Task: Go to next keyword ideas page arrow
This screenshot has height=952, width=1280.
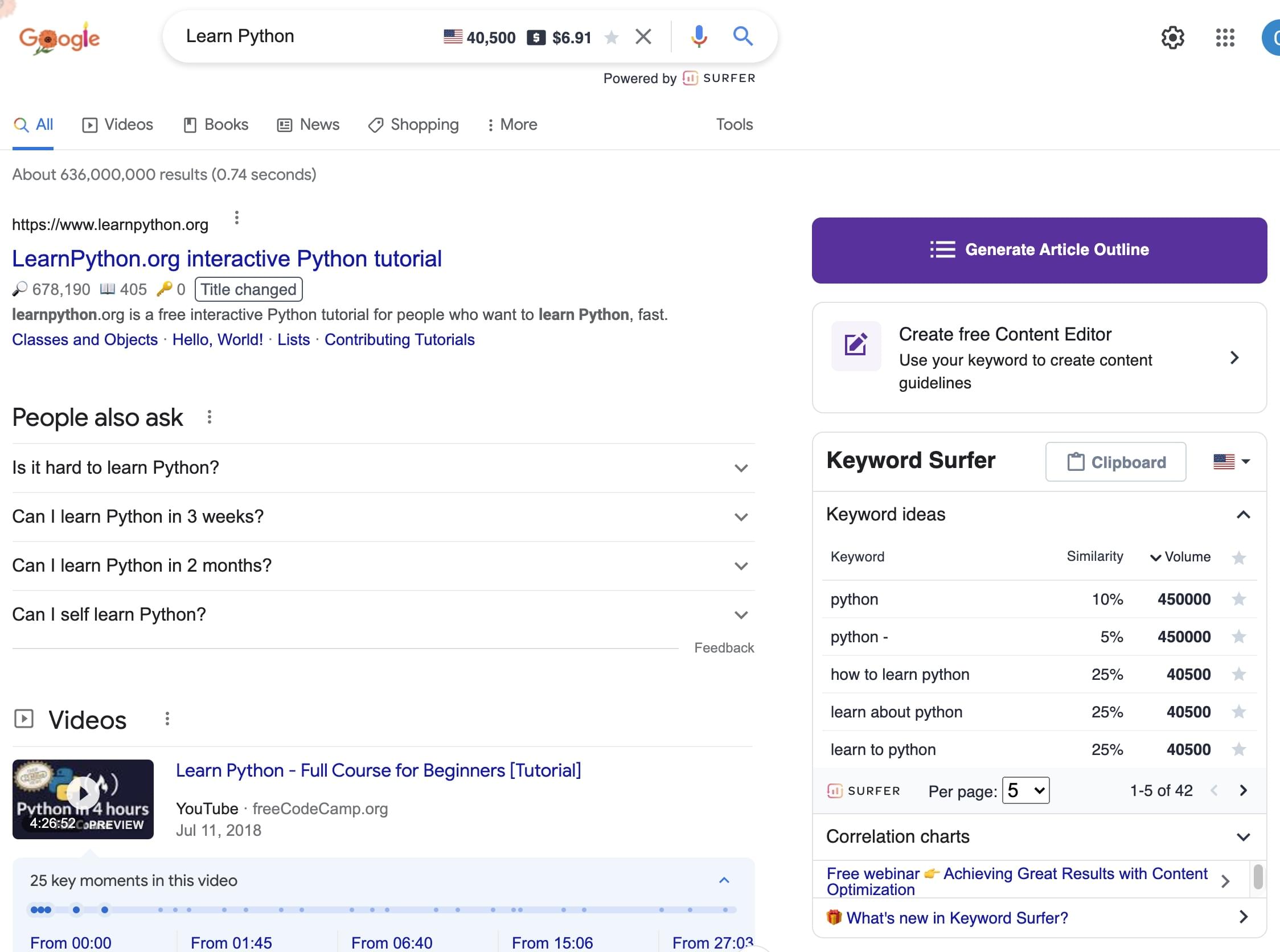Action: click(1243, 791)
